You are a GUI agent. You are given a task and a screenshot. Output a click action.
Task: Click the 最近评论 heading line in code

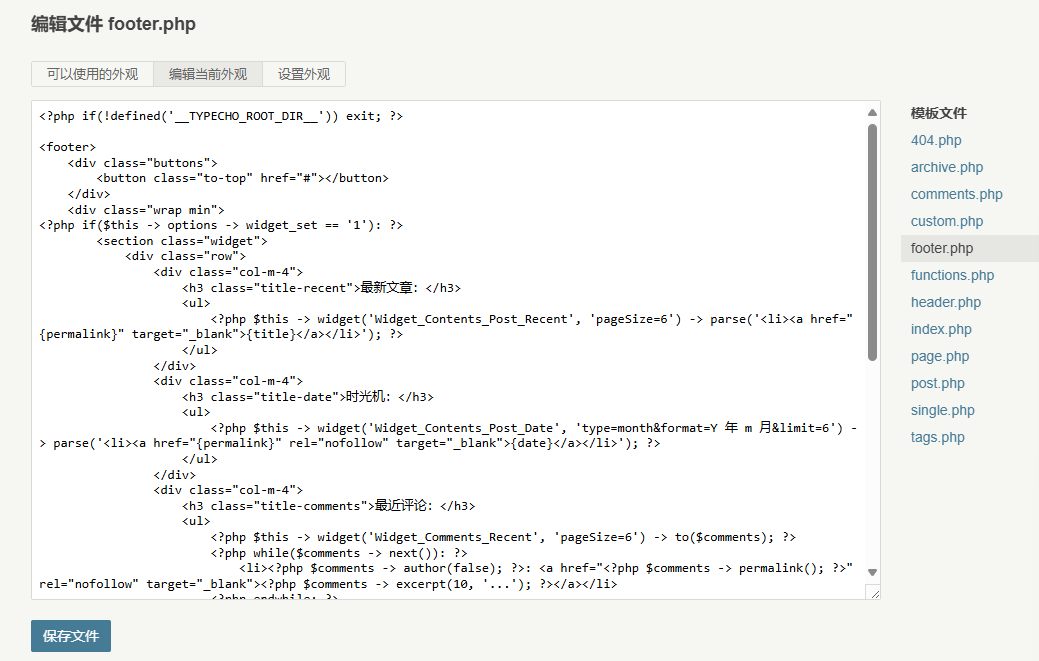pyautogui.click(x=329, y=506)
